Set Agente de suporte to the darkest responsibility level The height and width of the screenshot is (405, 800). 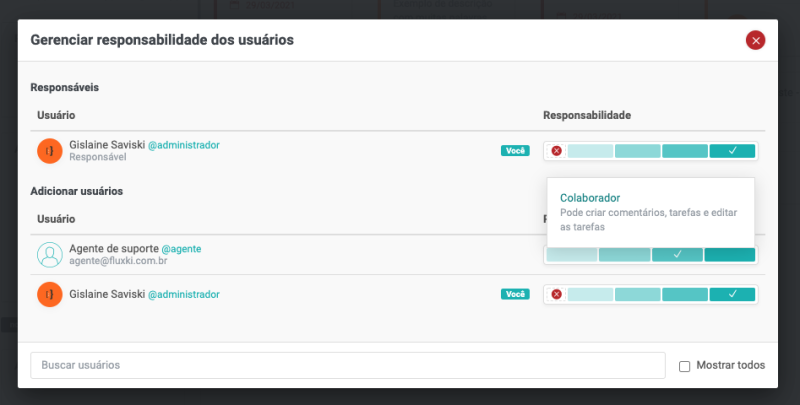[730, 255]
